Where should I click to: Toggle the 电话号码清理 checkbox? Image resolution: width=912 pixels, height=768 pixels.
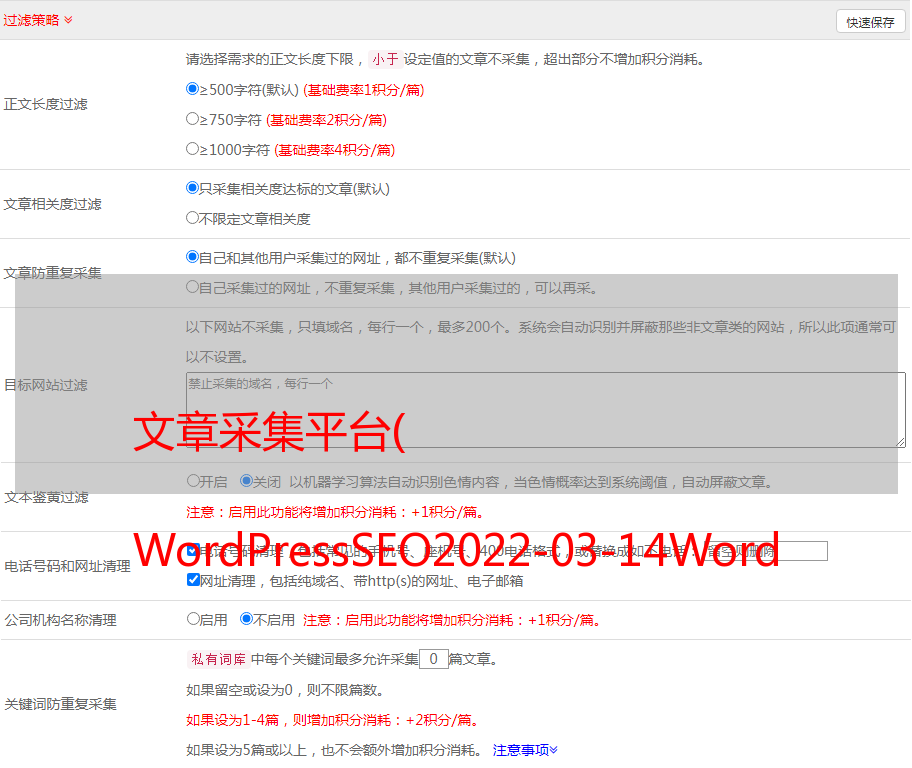tap(193, 550)
